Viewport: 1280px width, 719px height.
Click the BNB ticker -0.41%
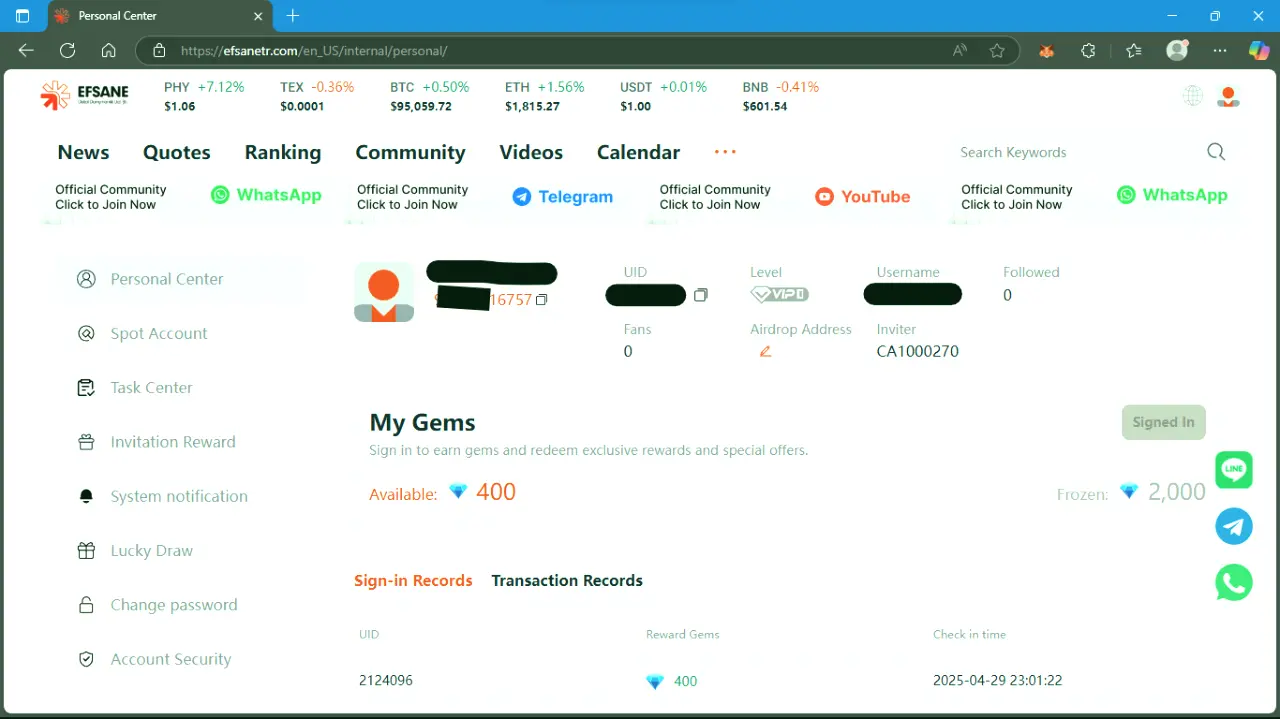pyautogui.click(x=797, y=87)
